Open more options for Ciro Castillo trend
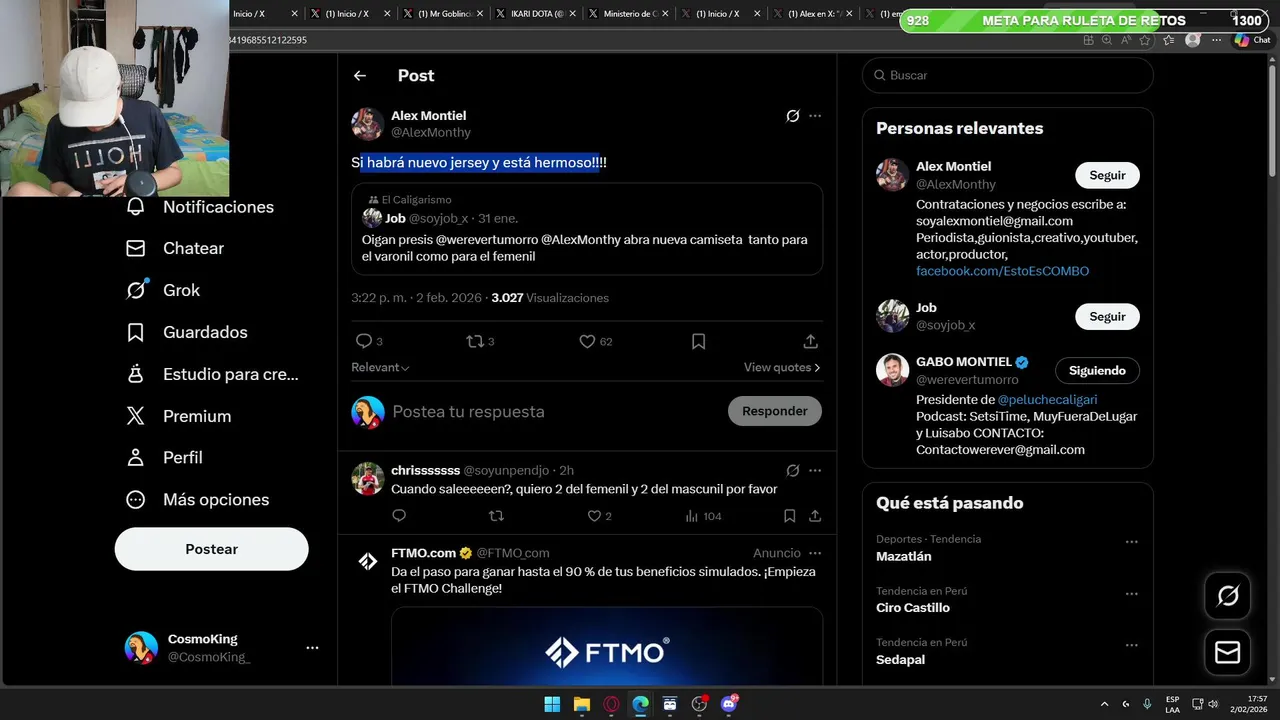 tap(1132, 594)
